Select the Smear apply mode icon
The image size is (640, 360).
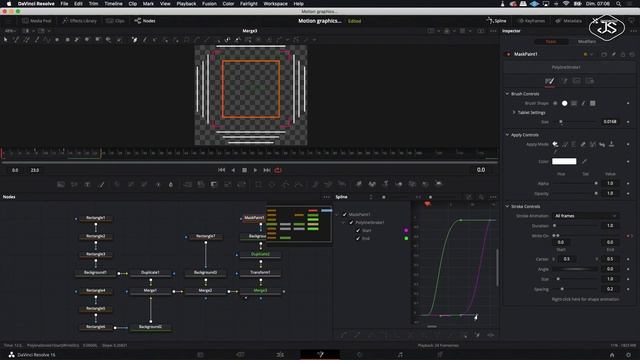click(x=602, y=144)
